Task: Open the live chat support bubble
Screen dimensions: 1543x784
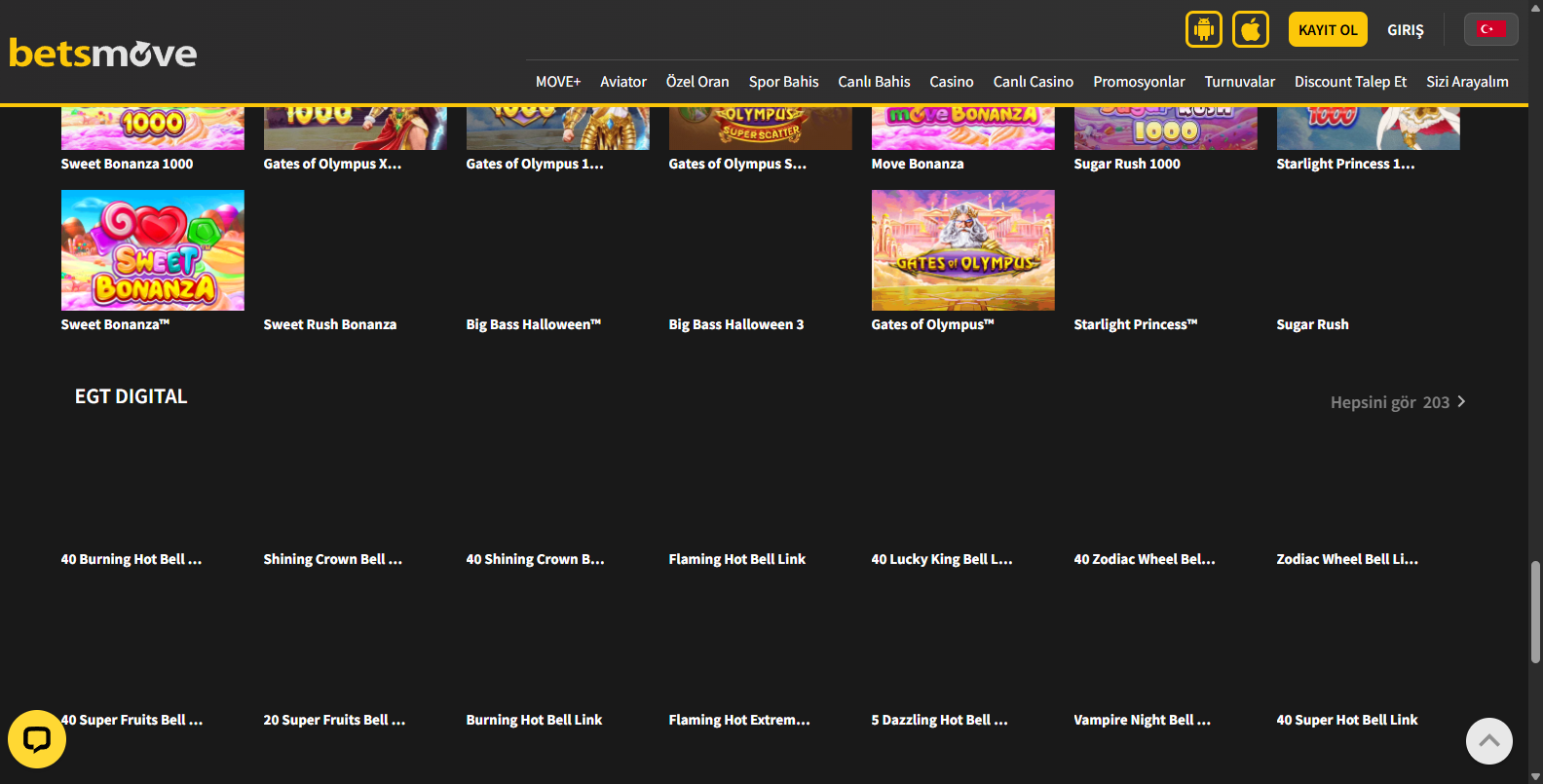Action: click(37, 739)
